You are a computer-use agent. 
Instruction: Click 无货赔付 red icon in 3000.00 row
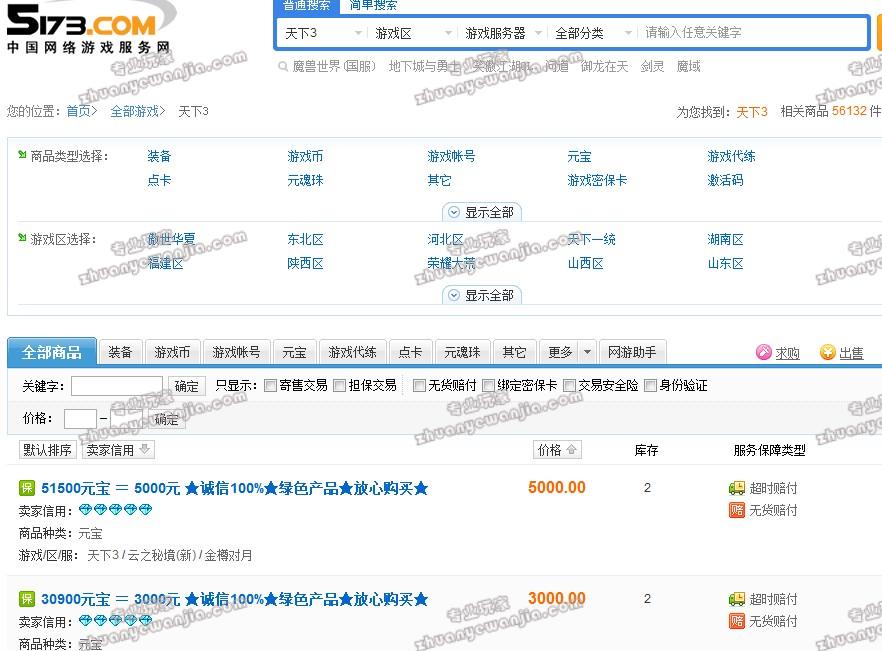pos(737,621)
